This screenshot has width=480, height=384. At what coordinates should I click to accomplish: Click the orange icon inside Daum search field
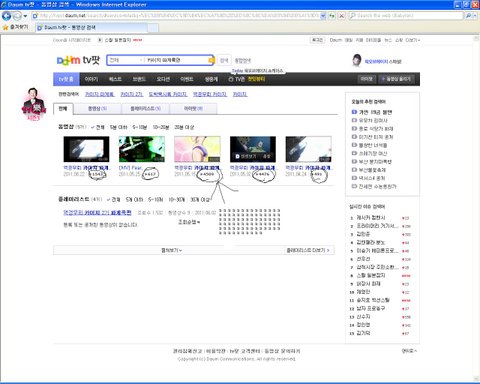[211, 60]
